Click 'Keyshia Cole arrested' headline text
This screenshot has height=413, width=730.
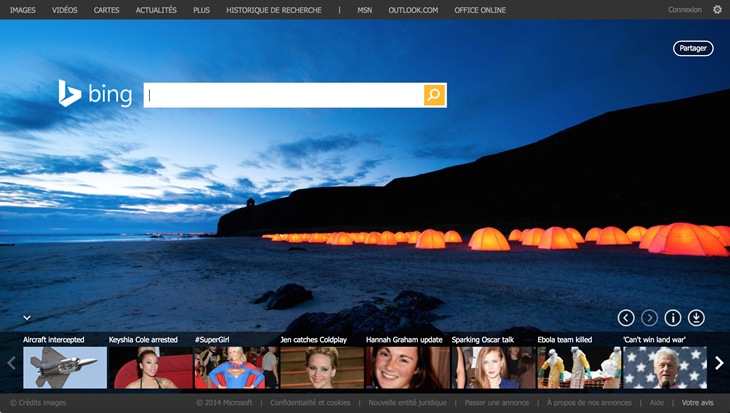[x=143, y=340]
